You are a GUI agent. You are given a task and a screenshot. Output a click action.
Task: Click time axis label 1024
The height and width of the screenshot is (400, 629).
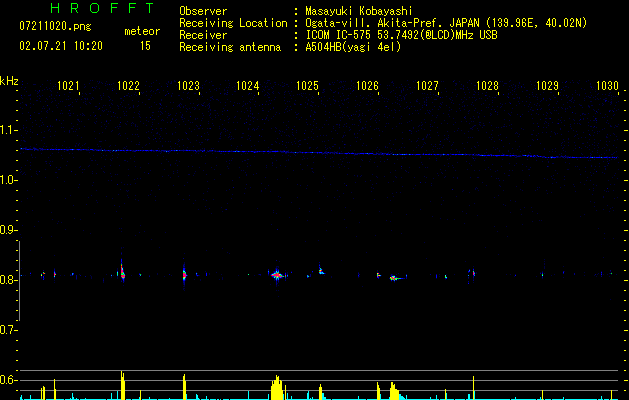(248, 85)
